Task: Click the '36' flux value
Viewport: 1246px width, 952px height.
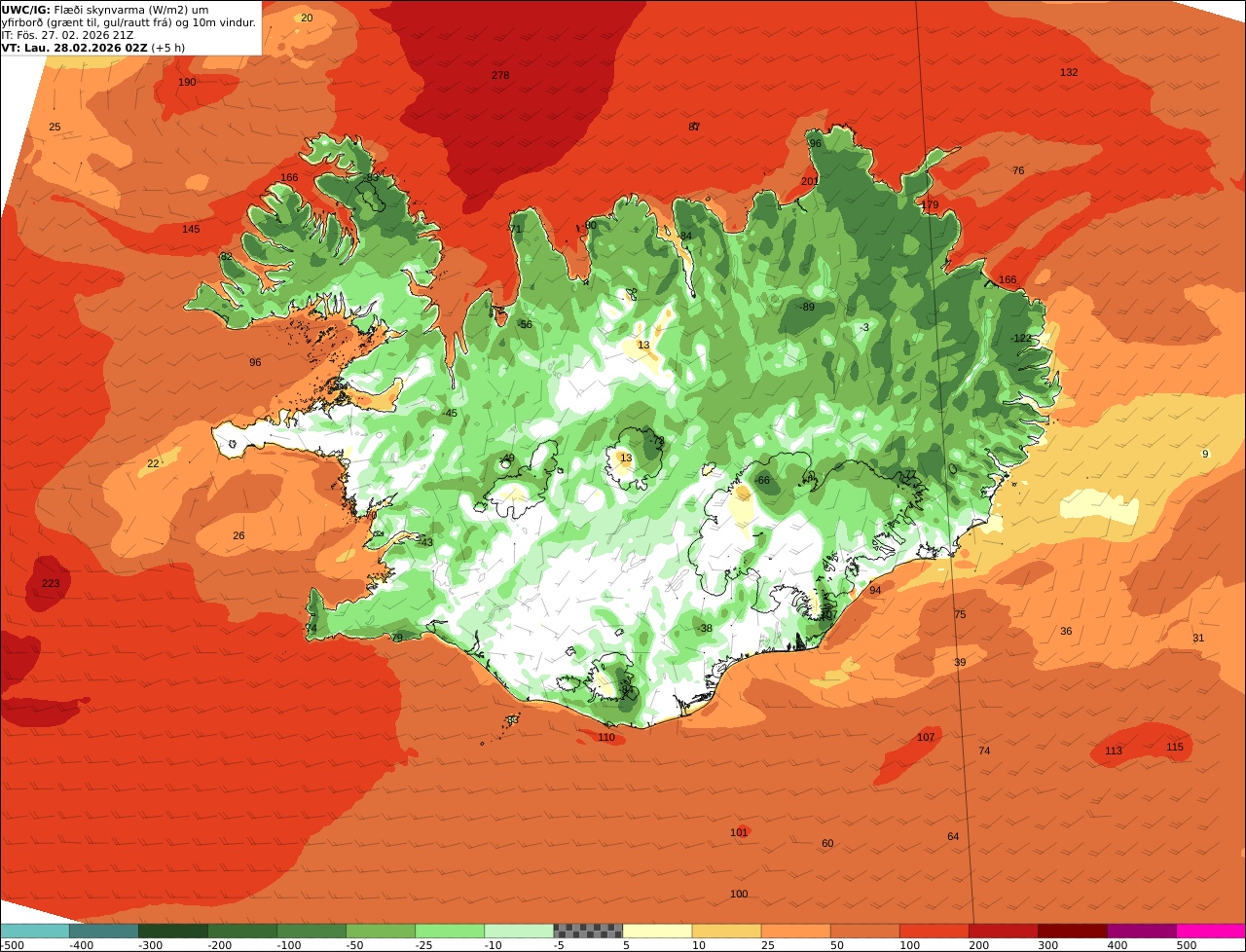Action: coord(1066,631)
